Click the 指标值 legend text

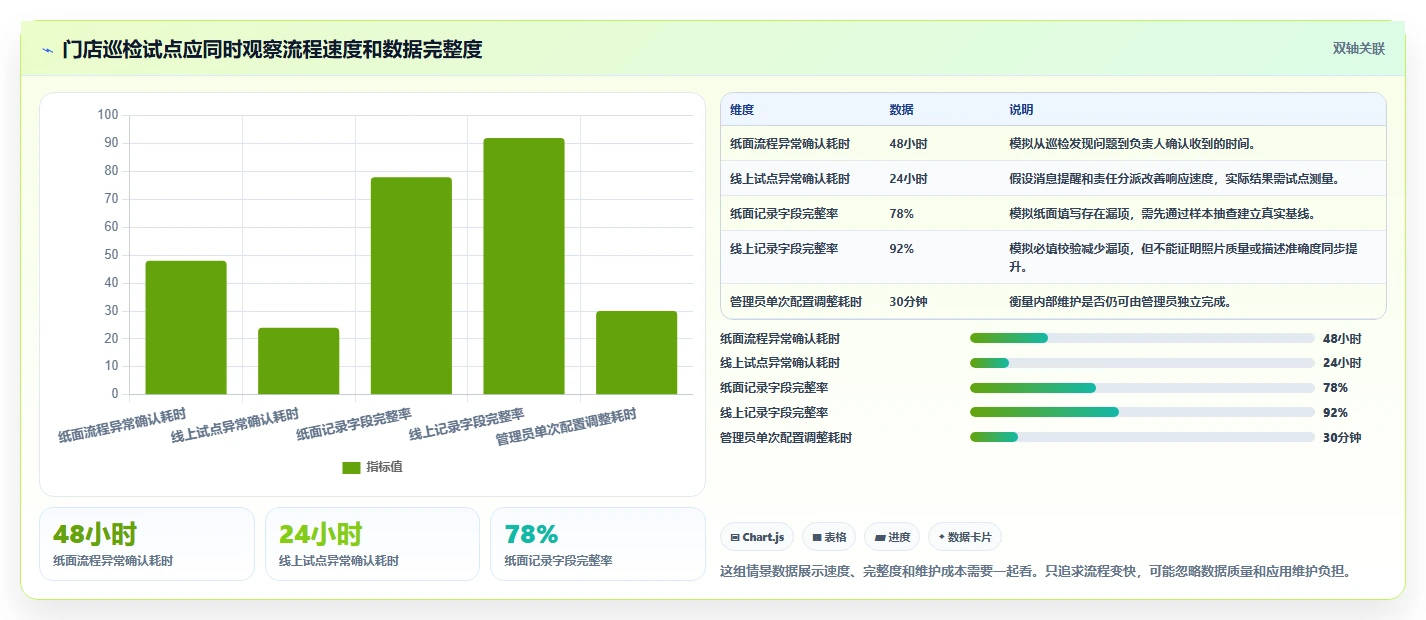(x=384, y=467)
